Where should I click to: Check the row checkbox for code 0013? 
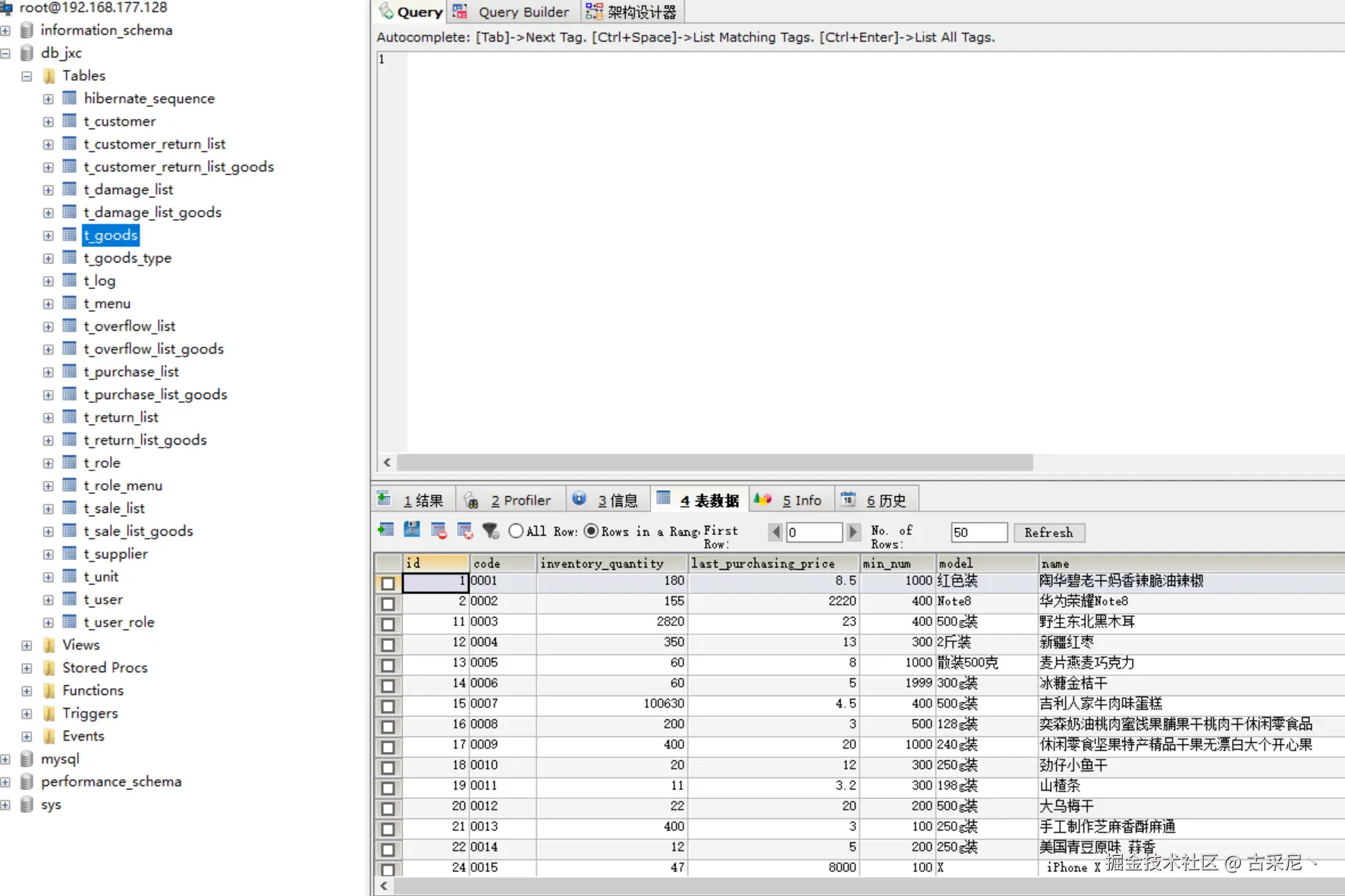coord(388,828)
